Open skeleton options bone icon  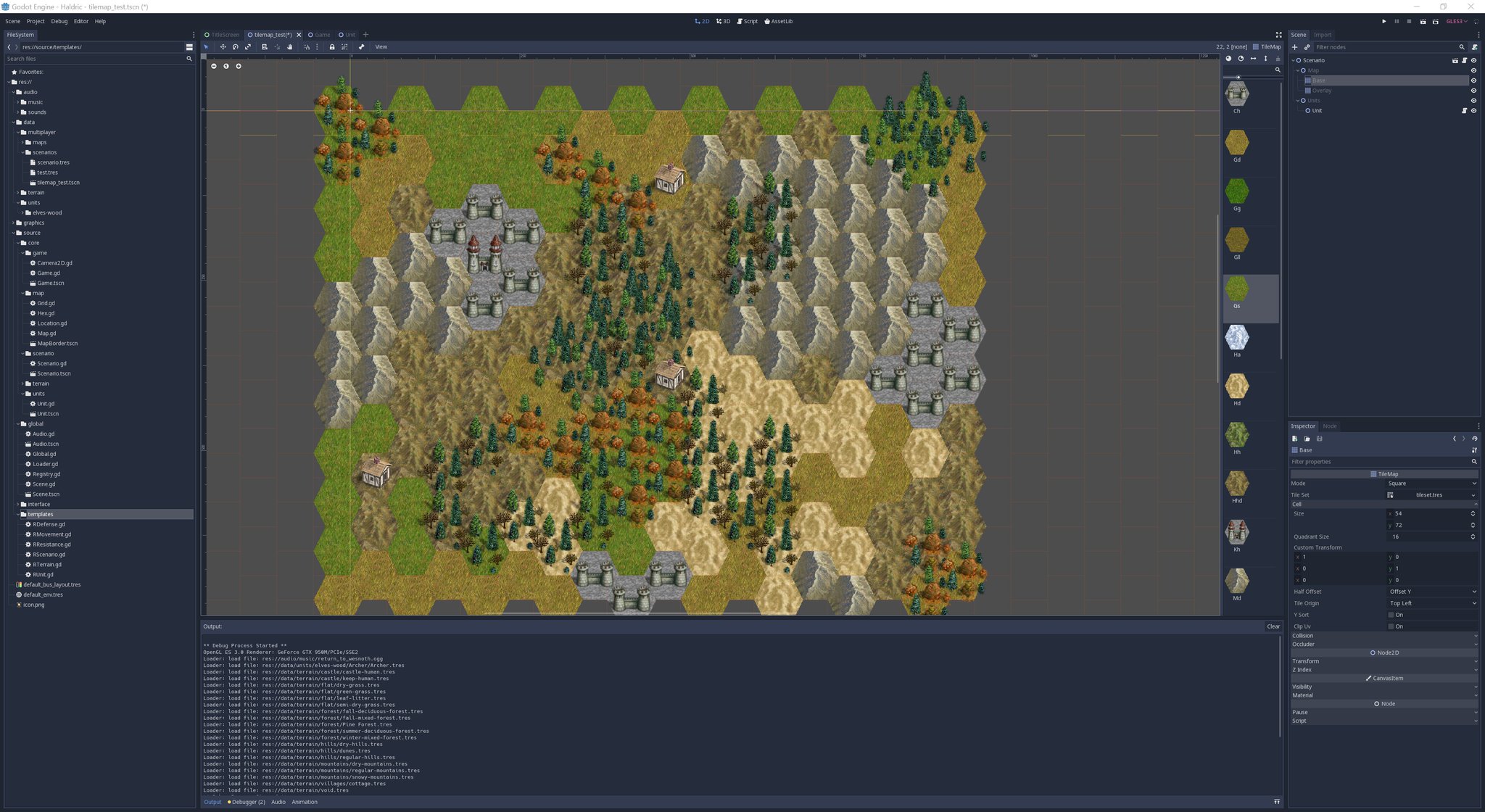pyautogui.click(x=361, y=46)
